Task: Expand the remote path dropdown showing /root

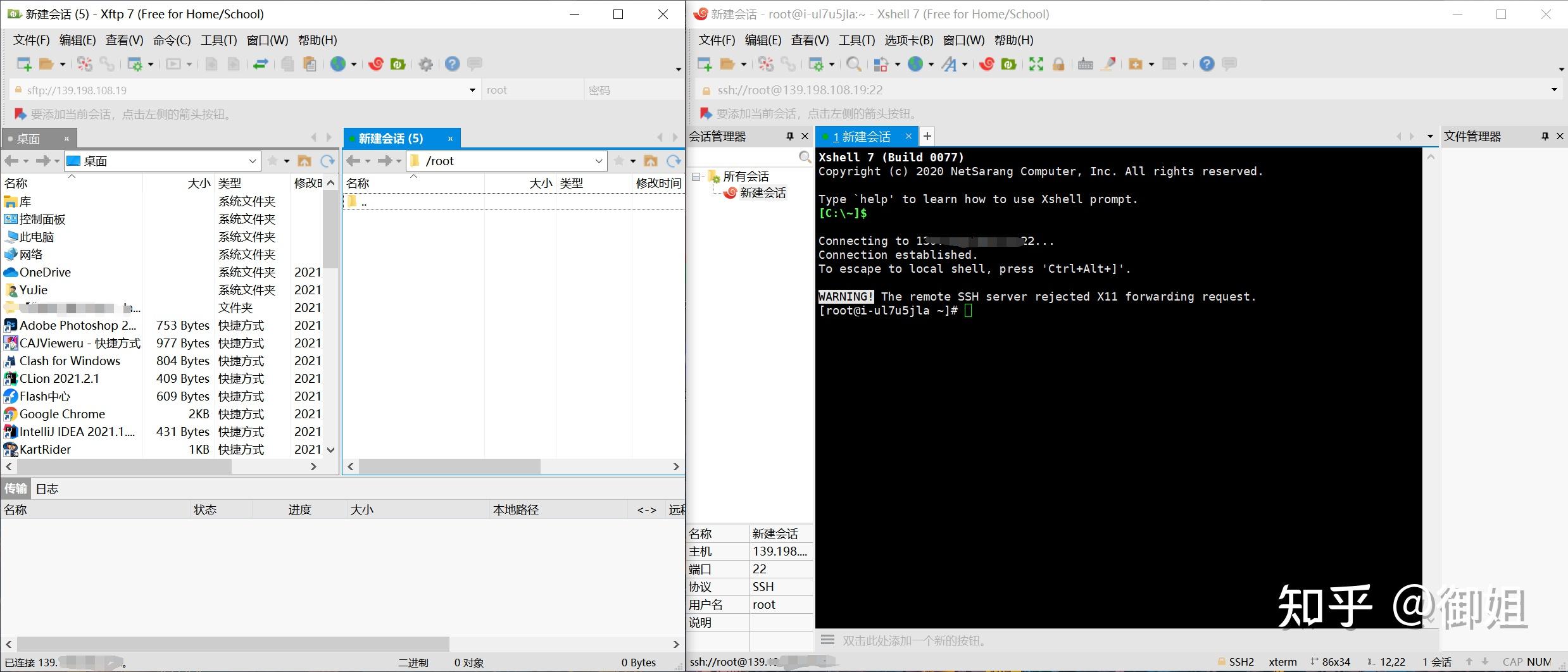Action: pos(598,161)
